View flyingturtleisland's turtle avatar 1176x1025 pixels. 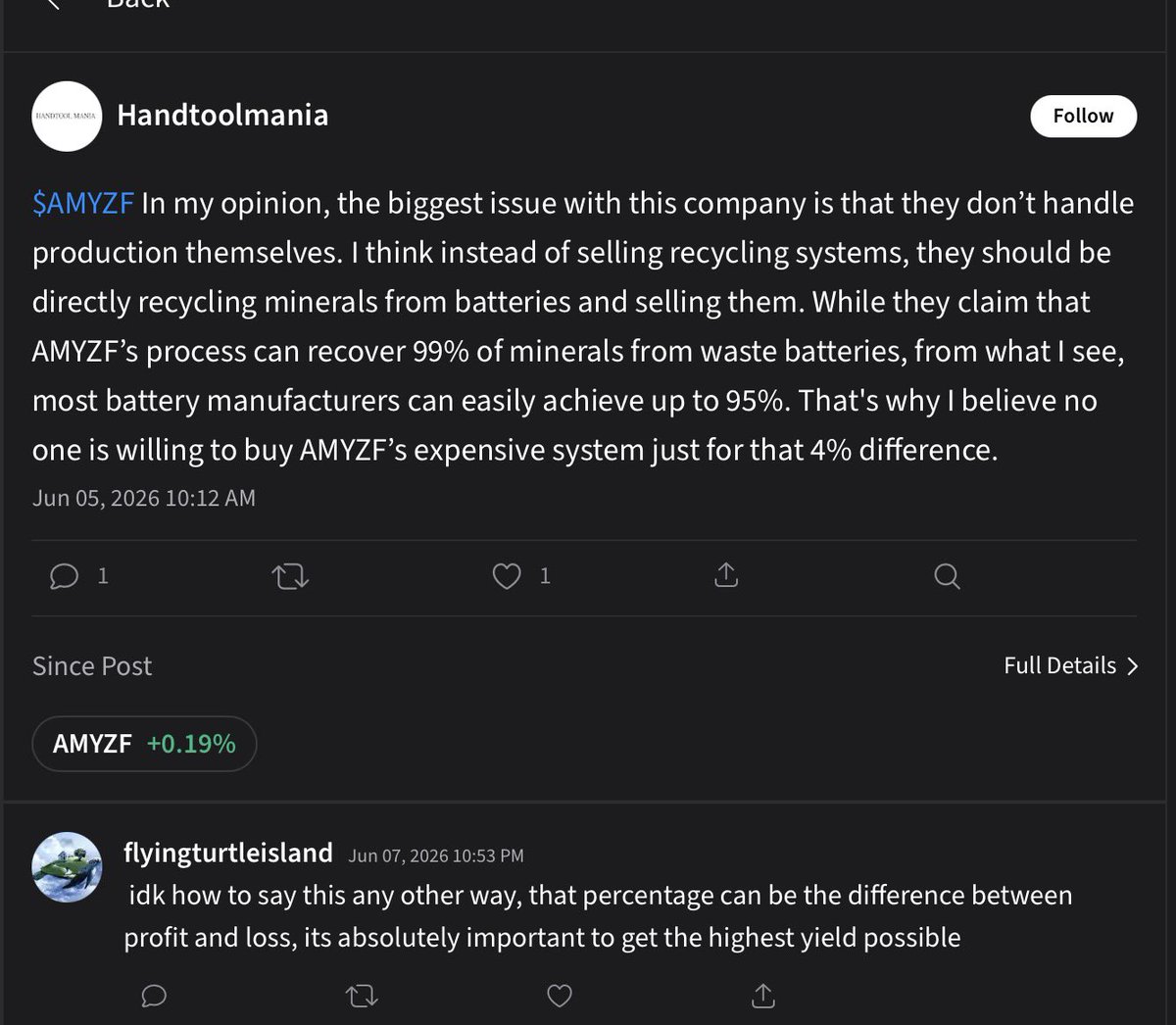[67, 867]
